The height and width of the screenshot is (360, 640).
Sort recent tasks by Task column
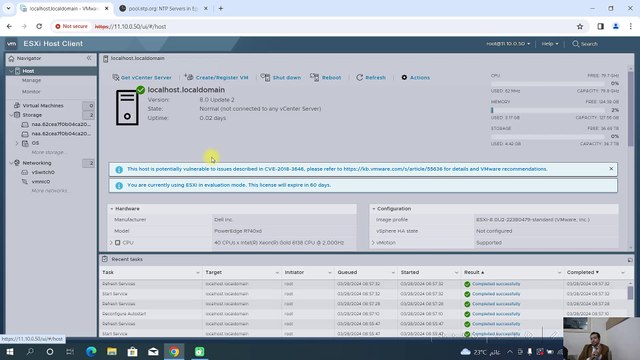(108, 272)
